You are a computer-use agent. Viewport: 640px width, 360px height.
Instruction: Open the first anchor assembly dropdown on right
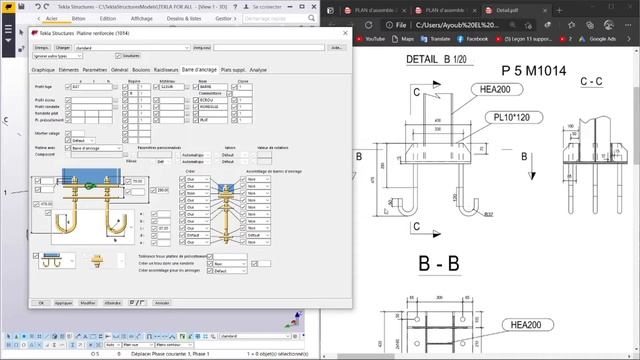[258, 179]
